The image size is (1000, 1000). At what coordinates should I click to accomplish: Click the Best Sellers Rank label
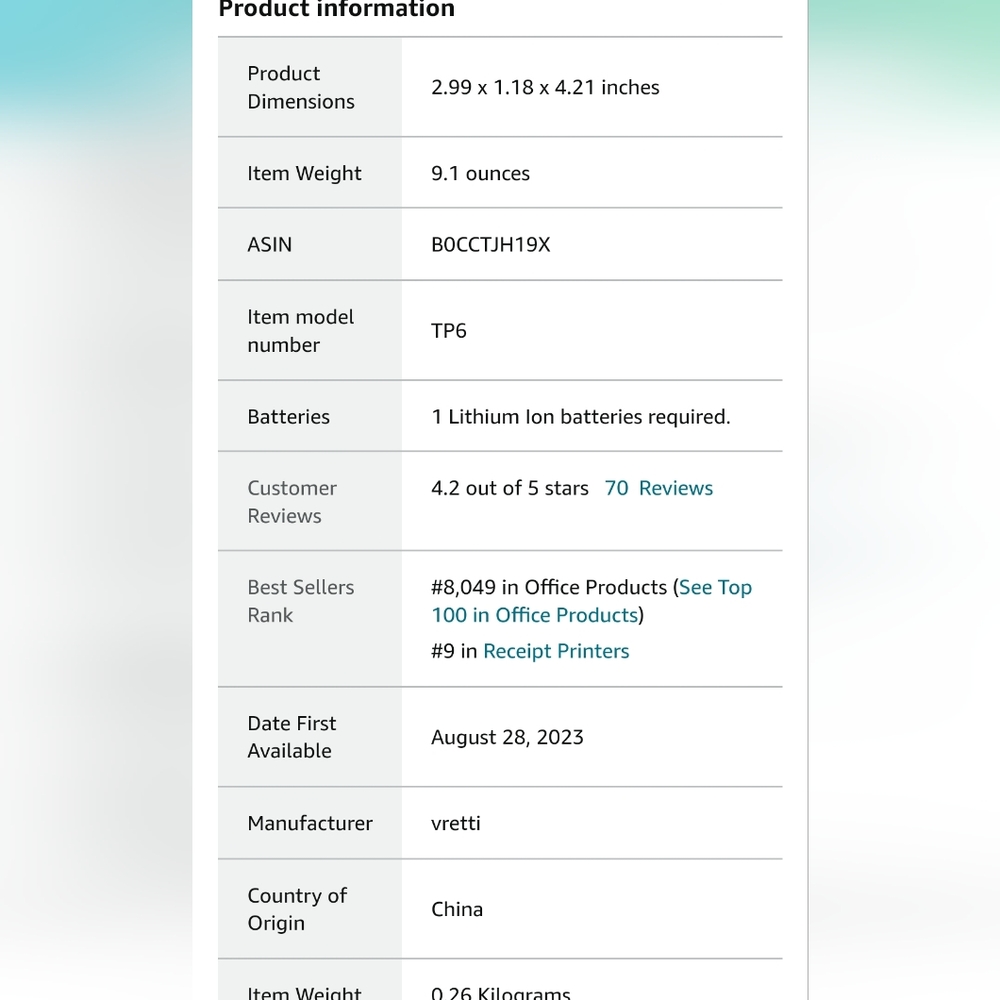click(300, 601)
